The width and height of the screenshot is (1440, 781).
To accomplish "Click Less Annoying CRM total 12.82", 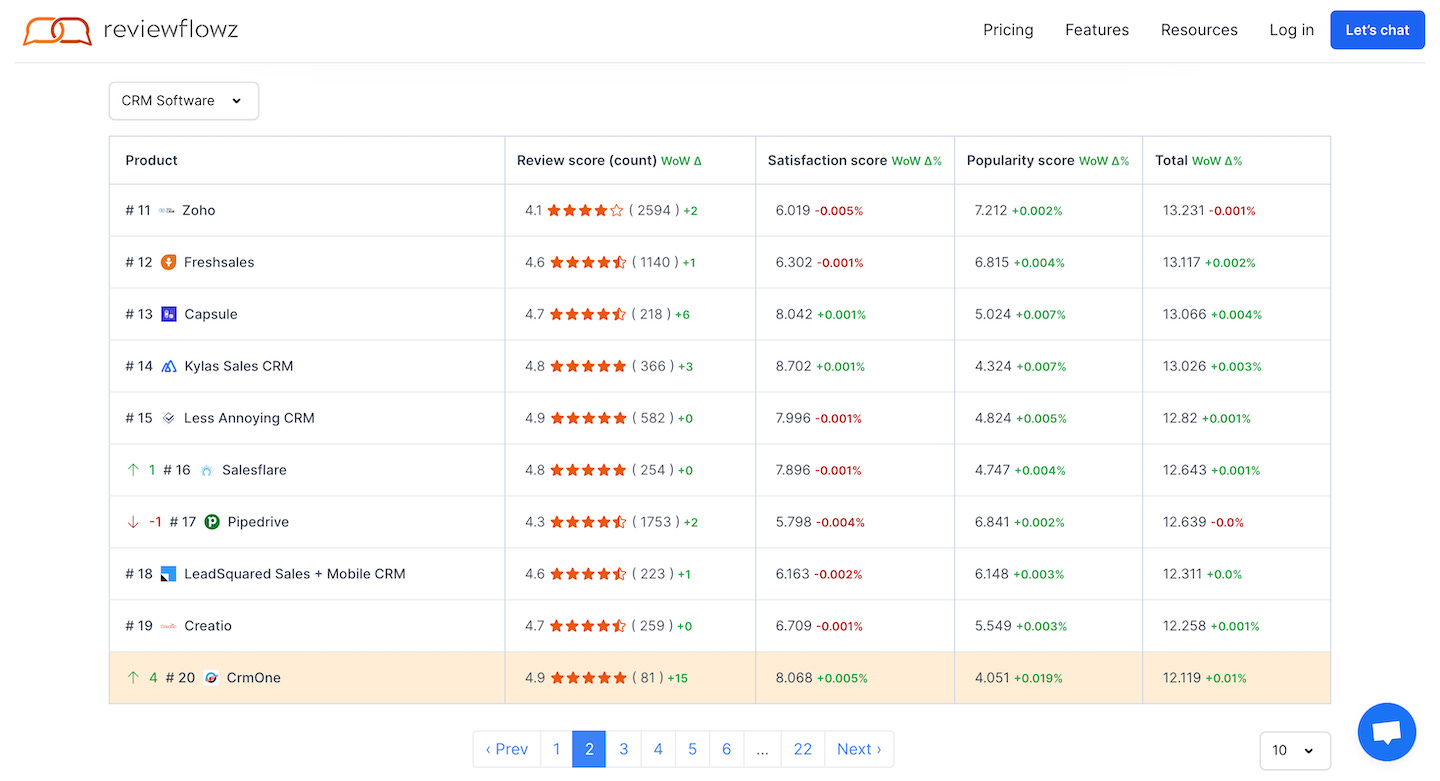I will point(1180,418).
